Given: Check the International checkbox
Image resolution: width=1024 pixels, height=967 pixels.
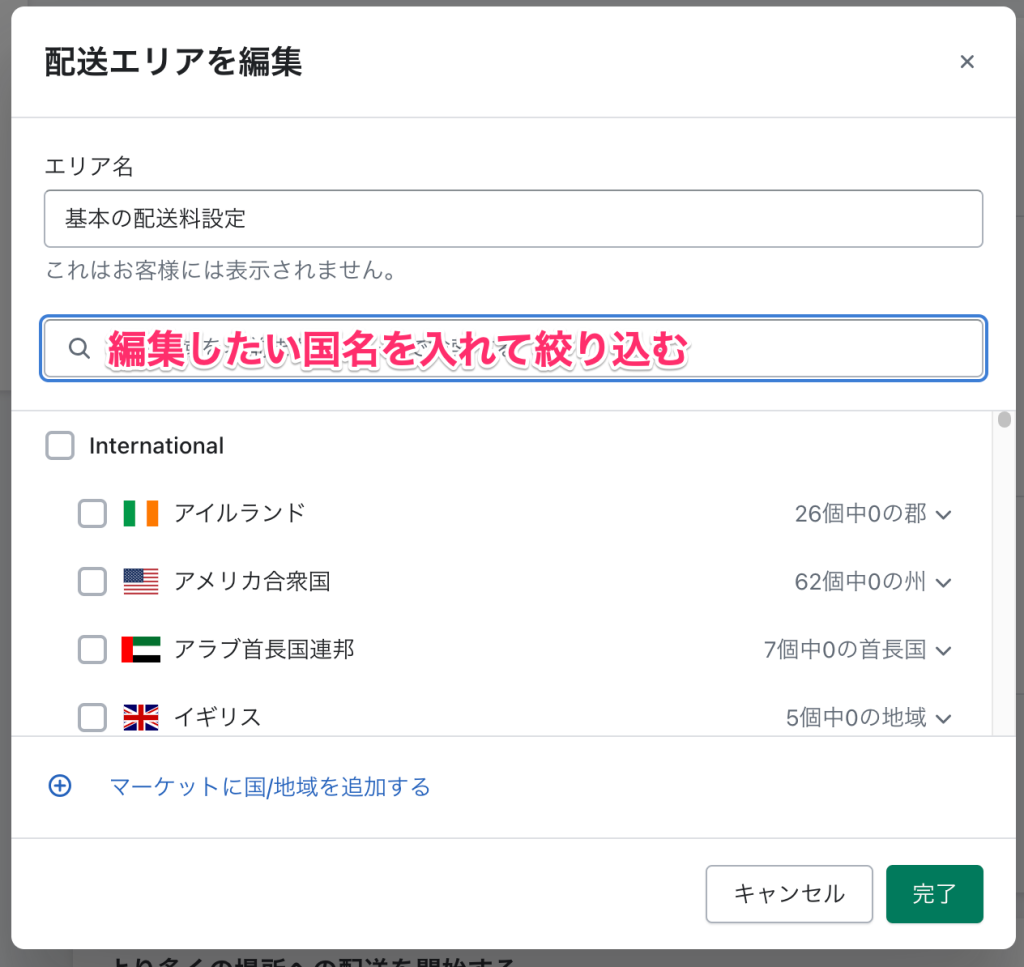Looking at the screenshot, I should pyautogui.click(x=60, y=446).
